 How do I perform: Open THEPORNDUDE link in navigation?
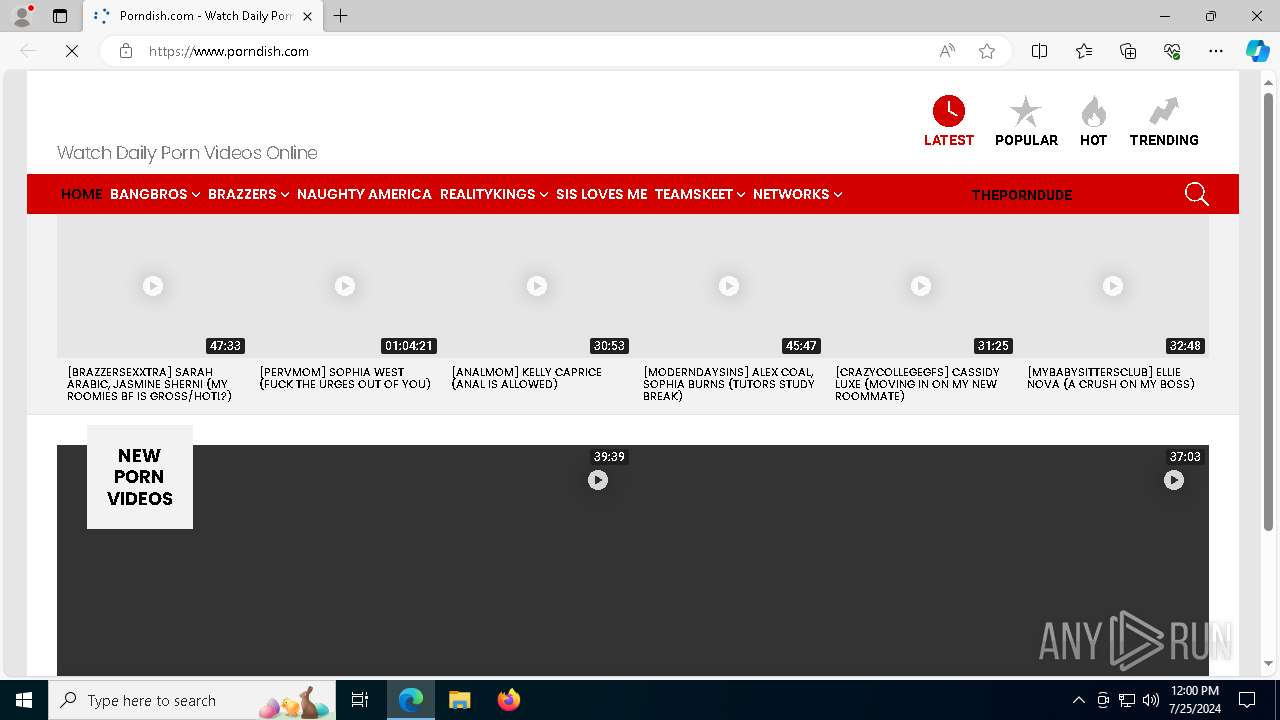pos(1021,195)
